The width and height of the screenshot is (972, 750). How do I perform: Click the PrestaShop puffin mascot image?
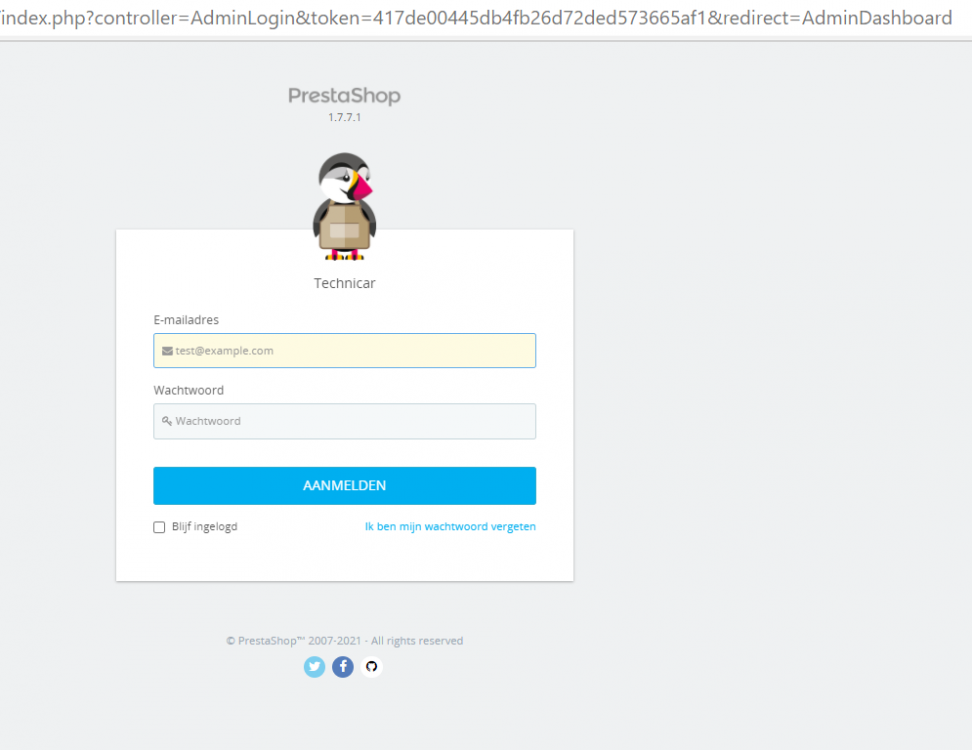(x=345, y=206)
